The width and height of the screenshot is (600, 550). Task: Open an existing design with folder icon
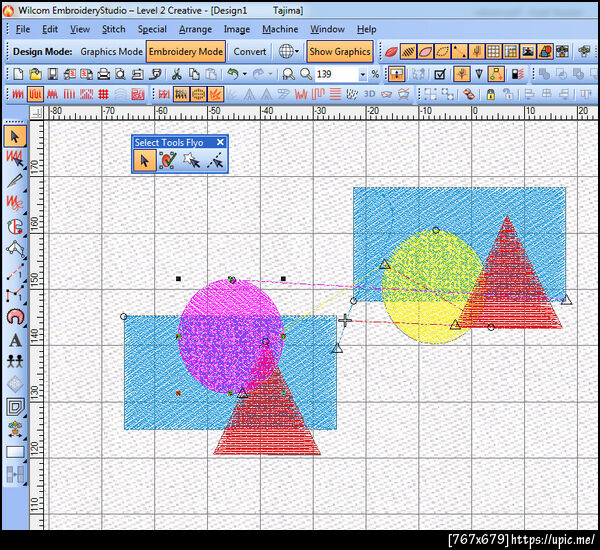35,74
